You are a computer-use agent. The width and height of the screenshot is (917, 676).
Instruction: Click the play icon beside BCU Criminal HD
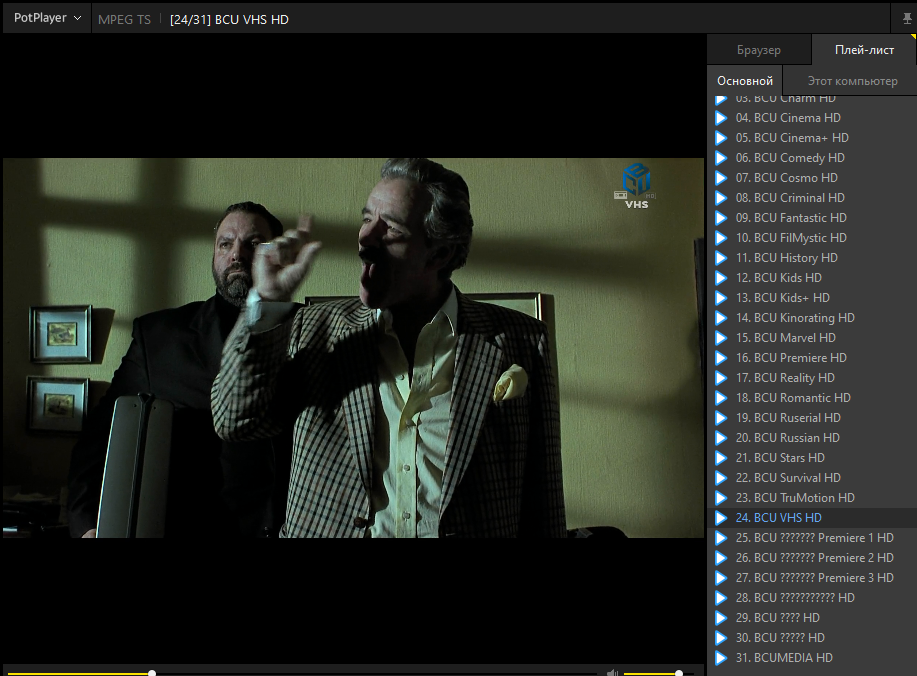click(x=721, y=198)
